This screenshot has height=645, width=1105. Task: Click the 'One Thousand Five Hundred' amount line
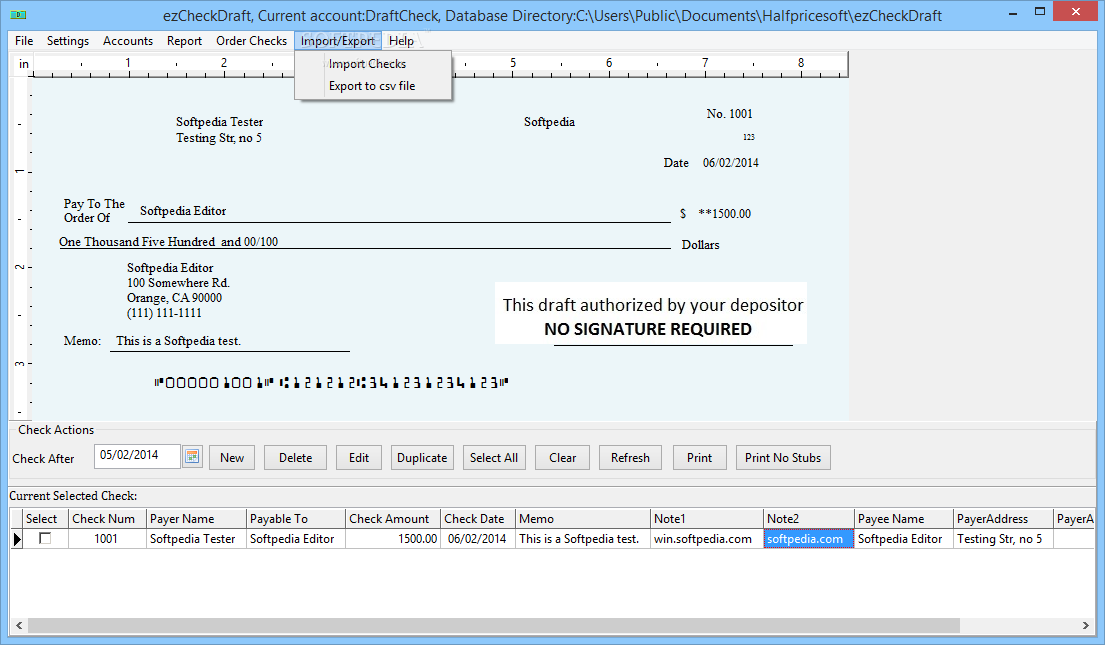pyautogui.click(x=168, y=242)
